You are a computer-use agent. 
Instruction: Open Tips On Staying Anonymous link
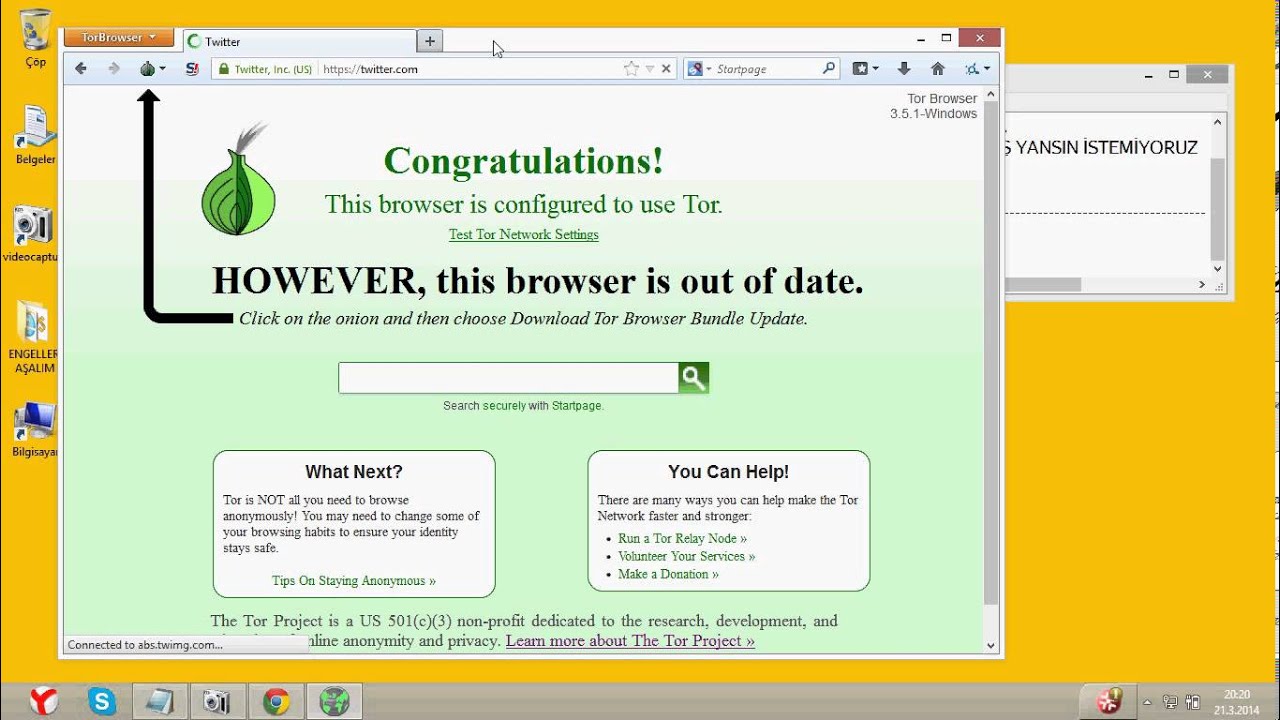[x=354, y=581]
